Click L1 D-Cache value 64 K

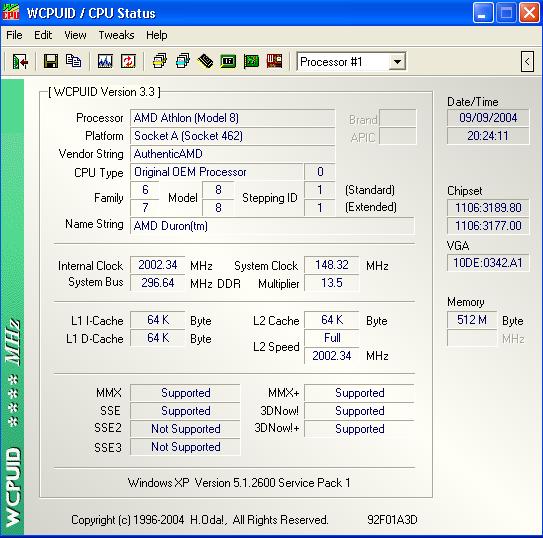158,338
